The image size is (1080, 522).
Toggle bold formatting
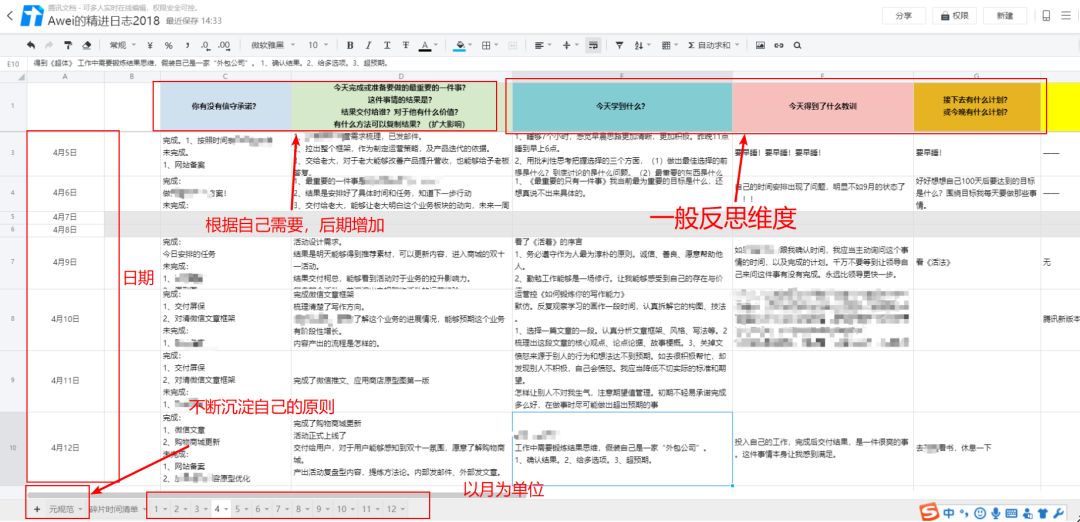(350, 45)
